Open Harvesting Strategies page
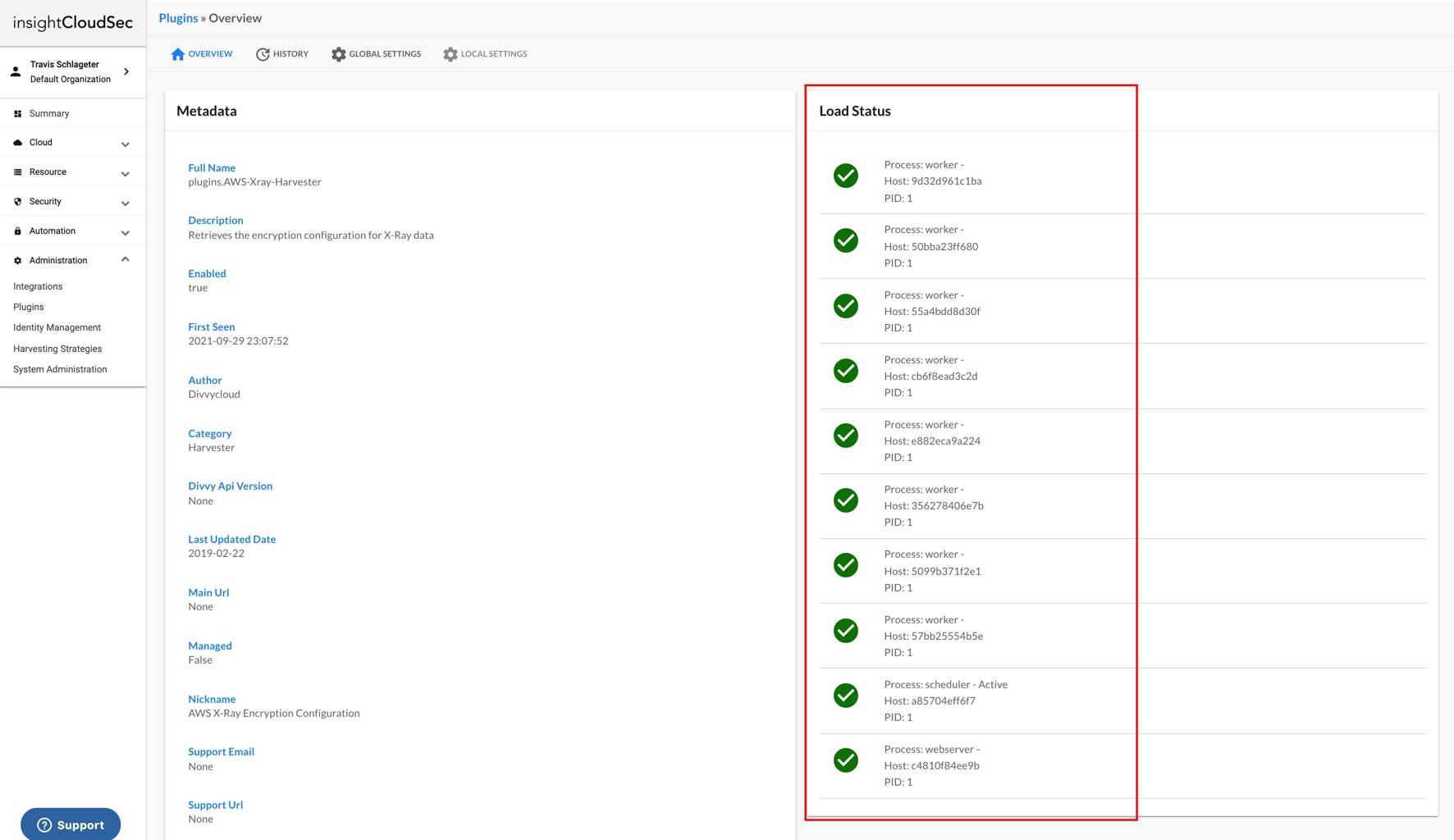1454x840 pixels. (x=57, y=349)
